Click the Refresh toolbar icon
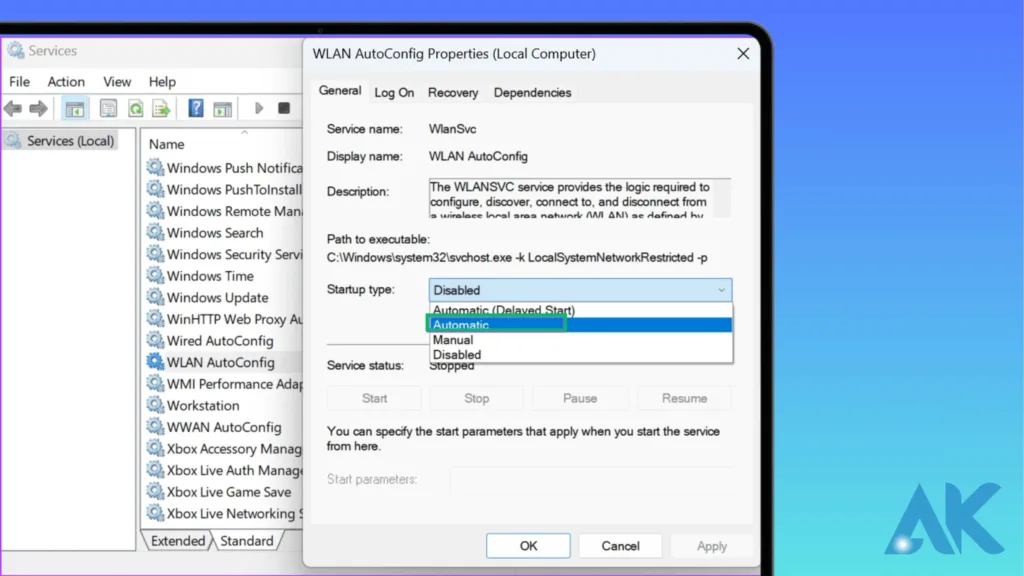 tap(135, 108)
